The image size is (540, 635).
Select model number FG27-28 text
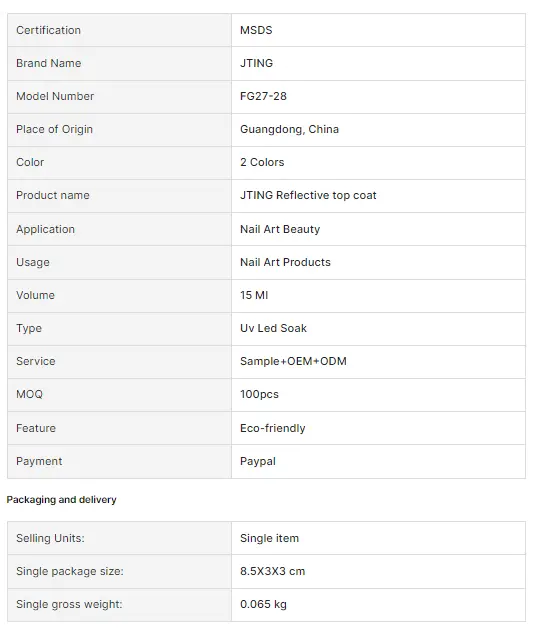pyautogui.click(x=263, y=96)
